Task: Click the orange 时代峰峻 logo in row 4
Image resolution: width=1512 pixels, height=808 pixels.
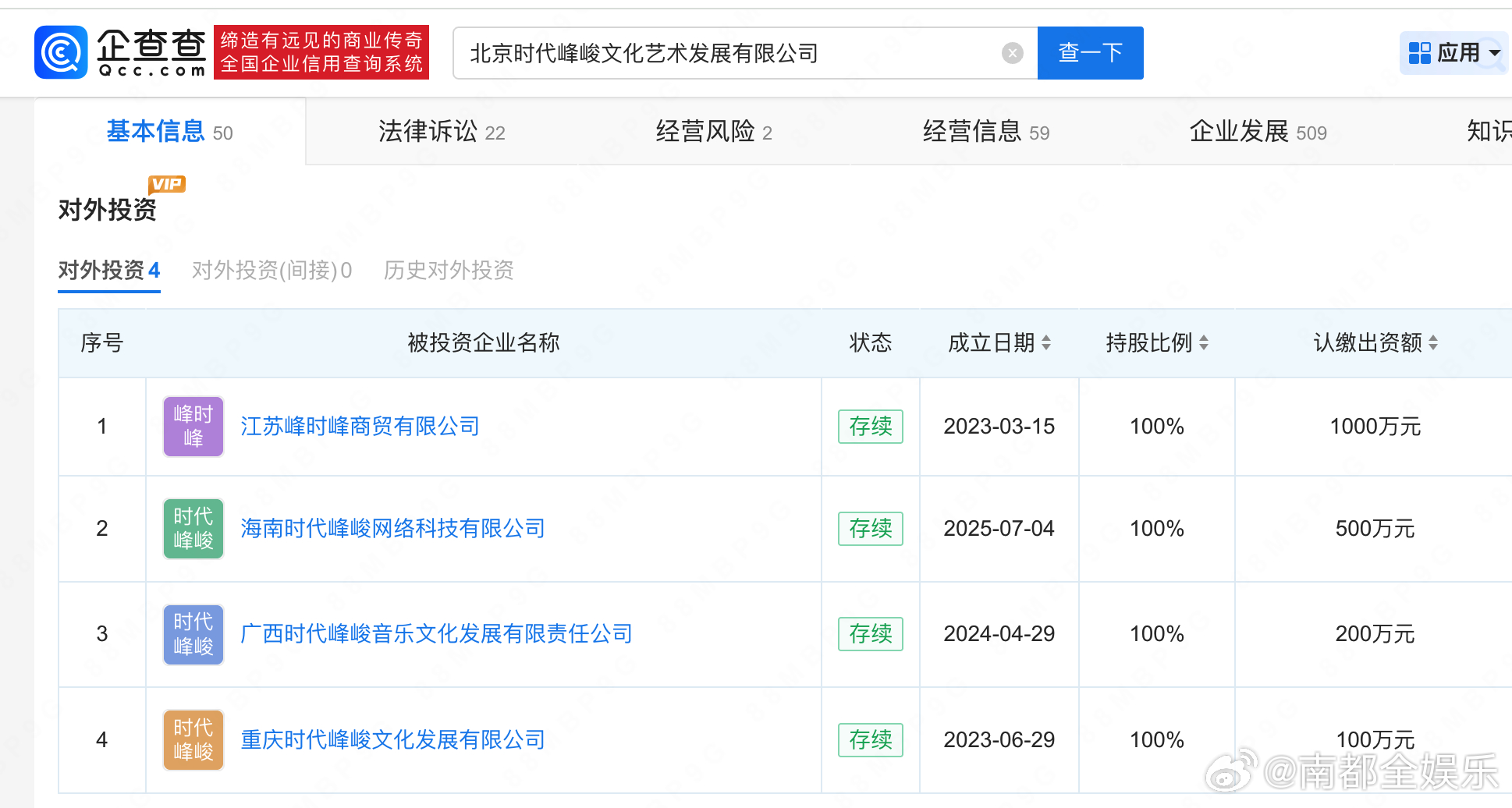Action: (x=193, y=740)
